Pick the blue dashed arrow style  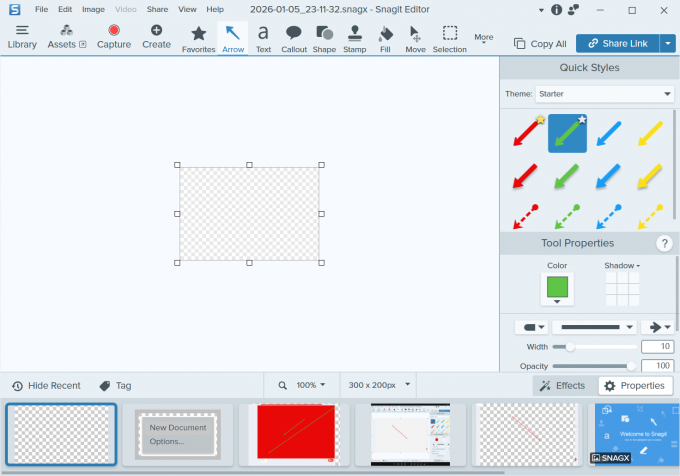pos(608,216)
